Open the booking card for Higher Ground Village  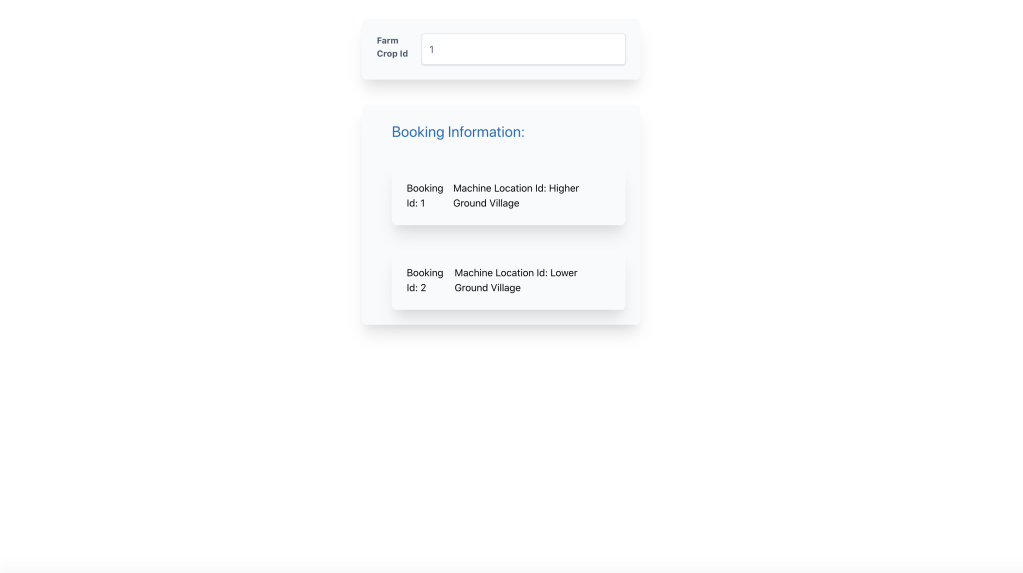[508, 196]
